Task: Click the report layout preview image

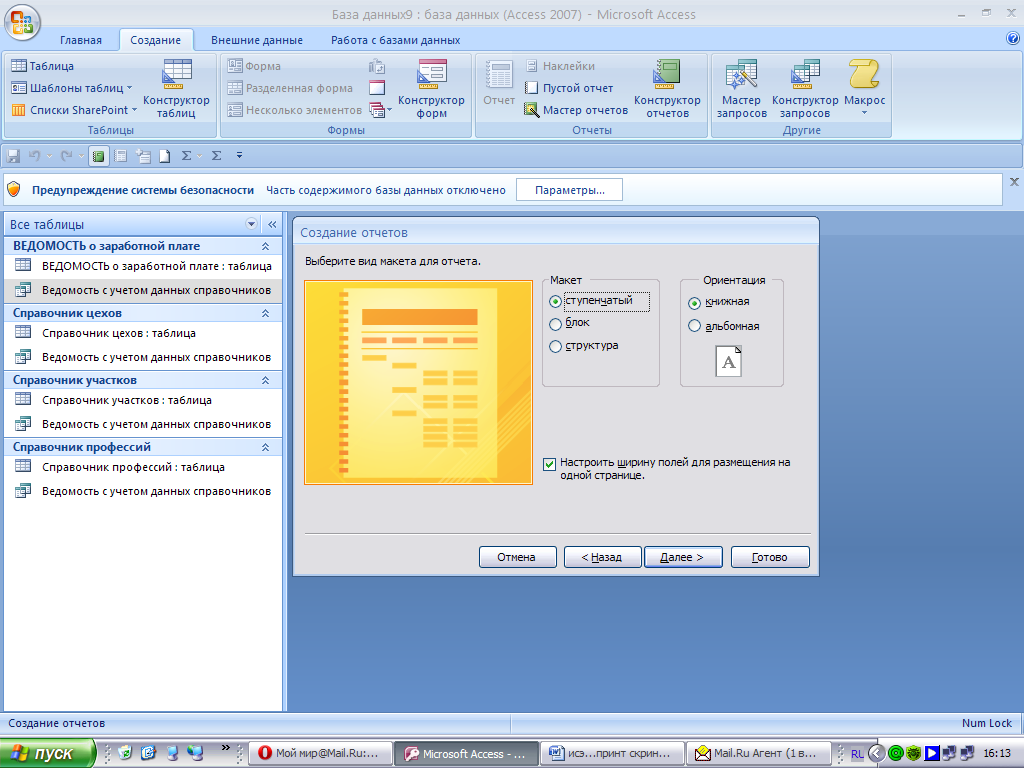Action: [x=419, y=383]
